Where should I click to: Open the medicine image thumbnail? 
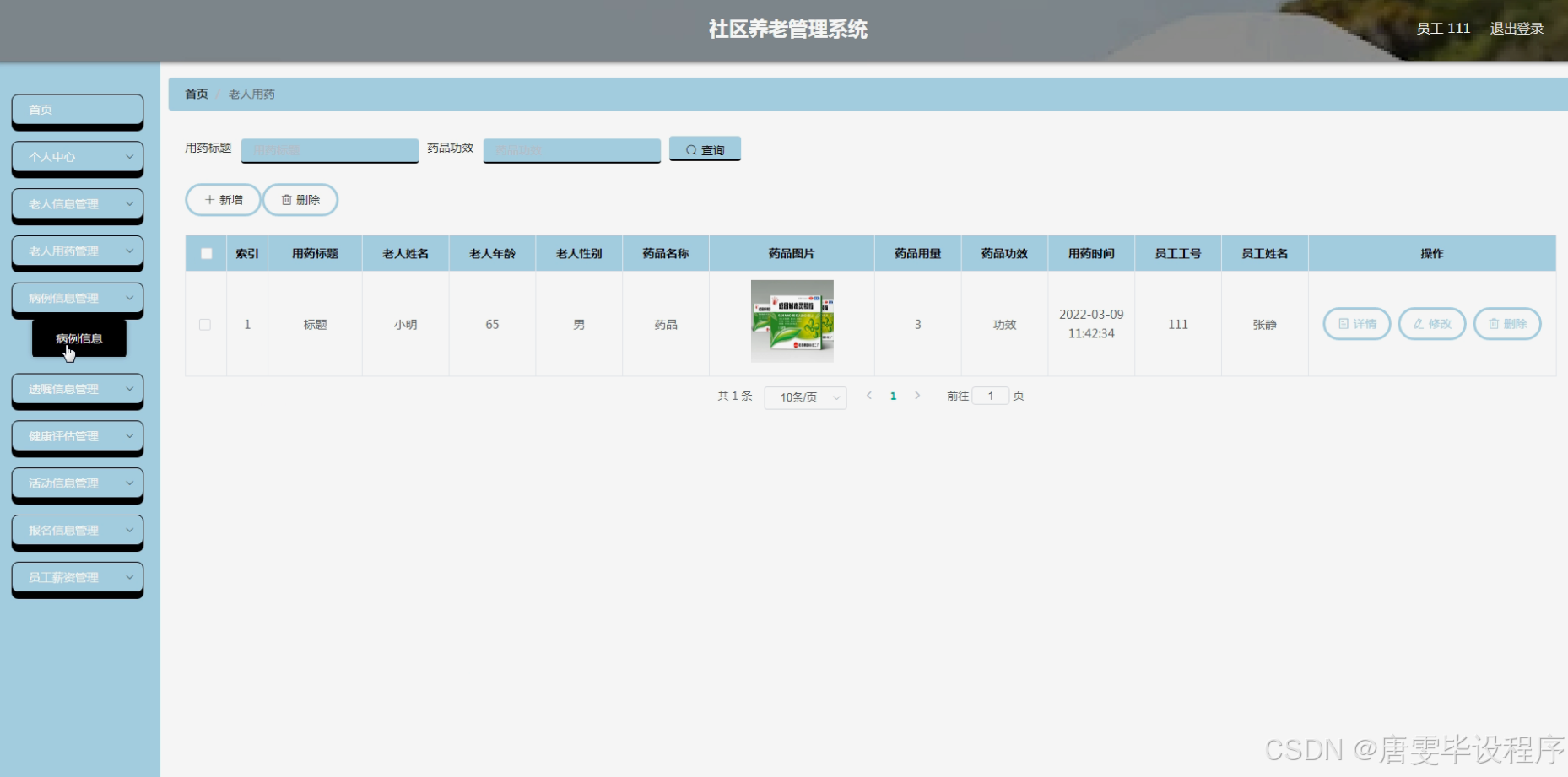[x=792, y=321]
